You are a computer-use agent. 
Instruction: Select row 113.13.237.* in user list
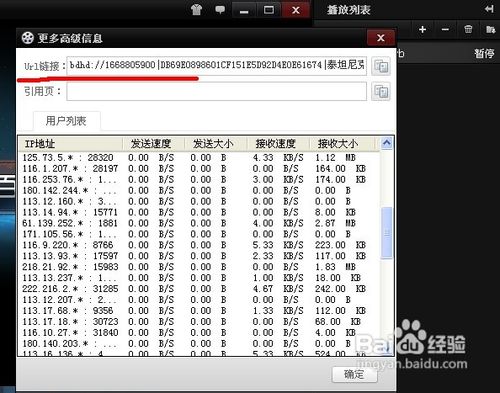click(x=199, y=278)
